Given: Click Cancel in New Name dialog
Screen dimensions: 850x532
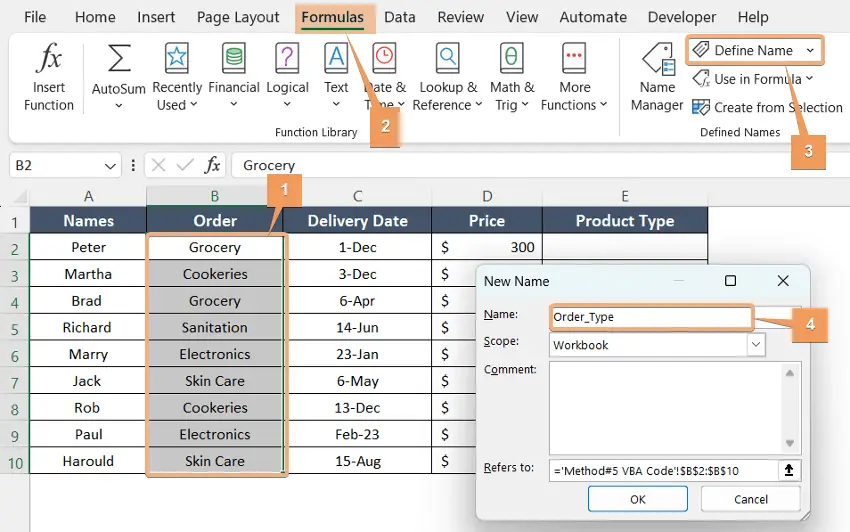Looking at the screenshot, I should click(750, 499).
